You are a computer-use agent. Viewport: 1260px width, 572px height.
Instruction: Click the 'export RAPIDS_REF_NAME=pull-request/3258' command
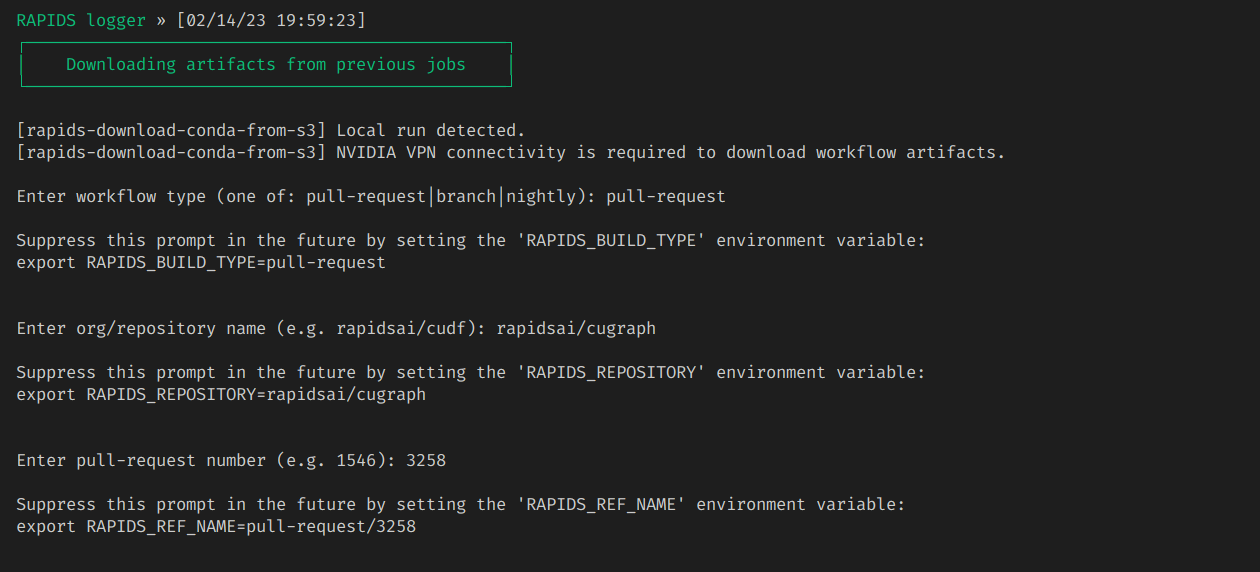click(215, 526)
